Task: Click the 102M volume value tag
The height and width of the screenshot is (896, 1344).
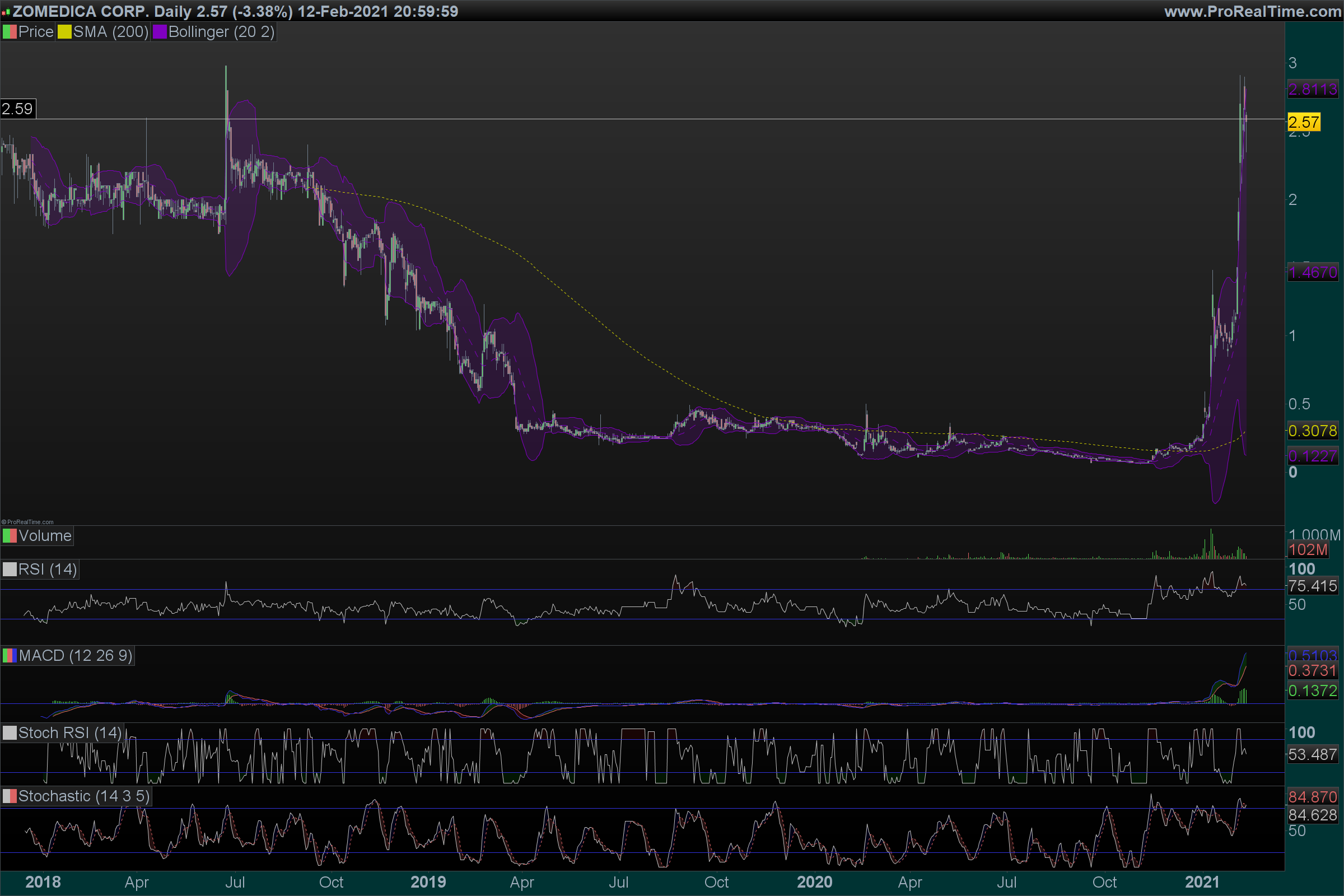Action: tap(1308, 550)
